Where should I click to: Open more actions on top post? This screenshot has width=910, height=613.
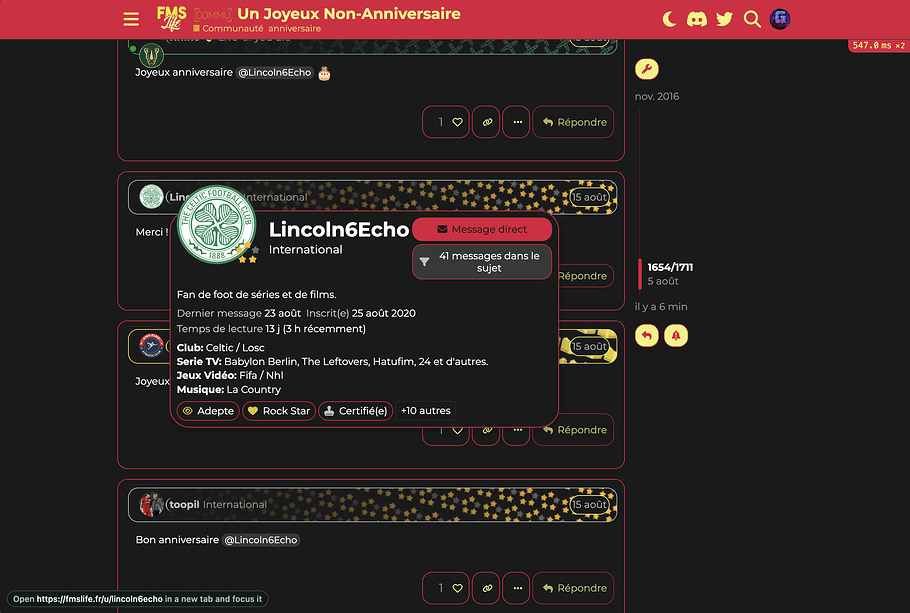tap(517, 122)
